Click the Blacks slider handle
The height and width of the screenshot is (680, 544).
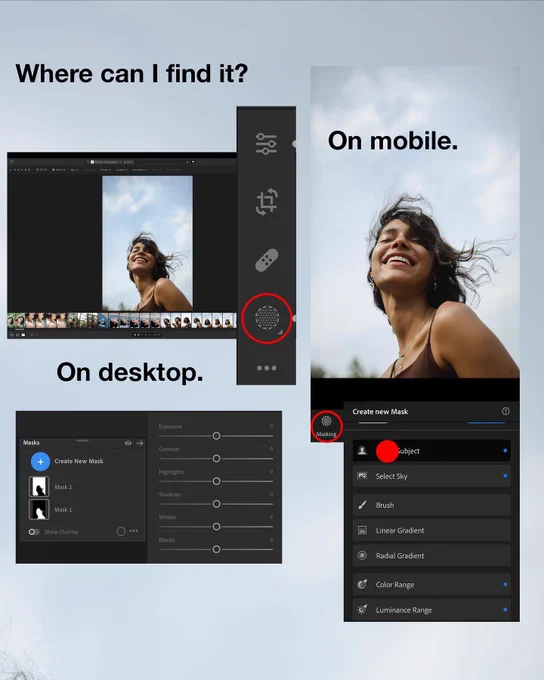point(216,549)
